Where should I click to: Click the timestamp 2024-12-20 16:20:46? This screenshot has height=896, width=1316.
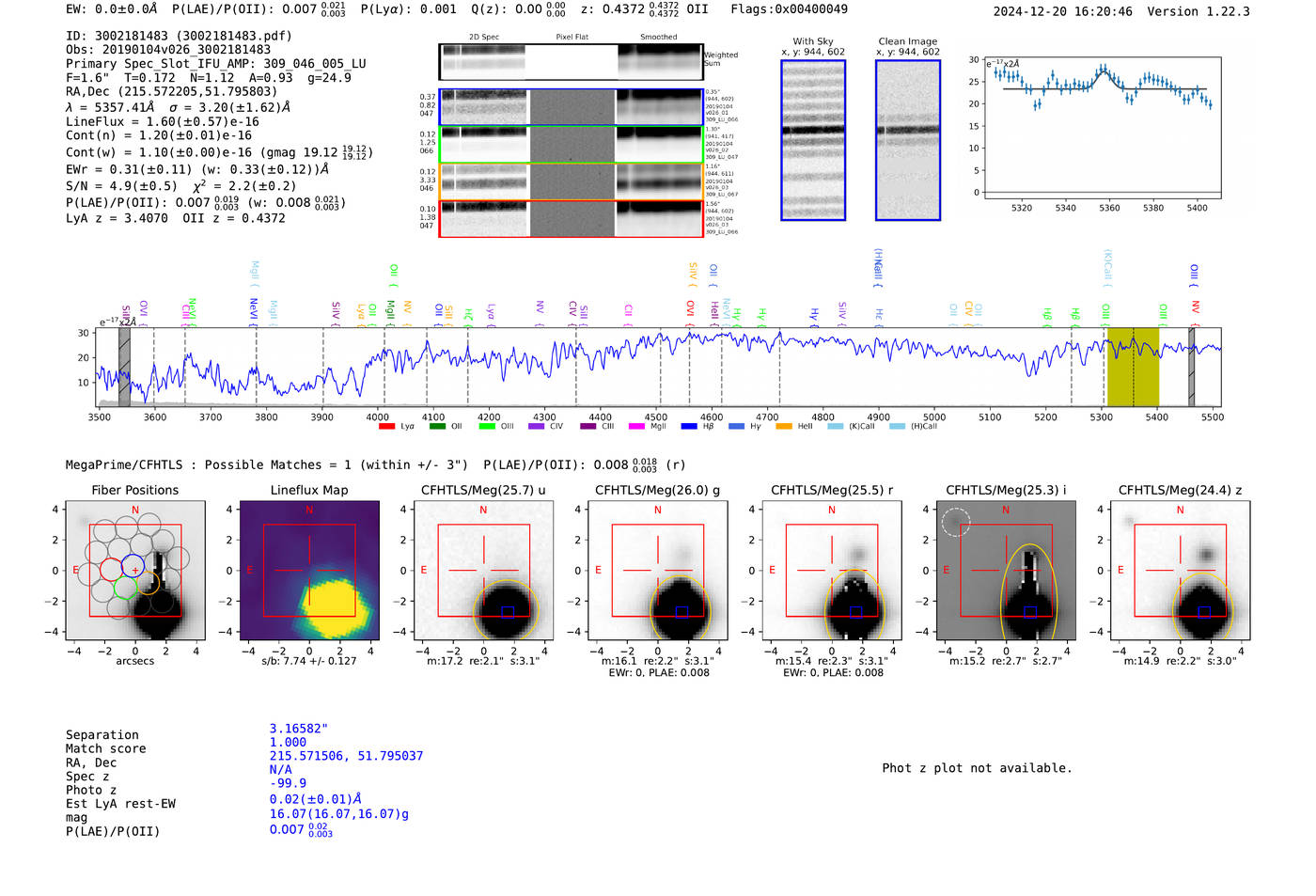[1063, 12]
